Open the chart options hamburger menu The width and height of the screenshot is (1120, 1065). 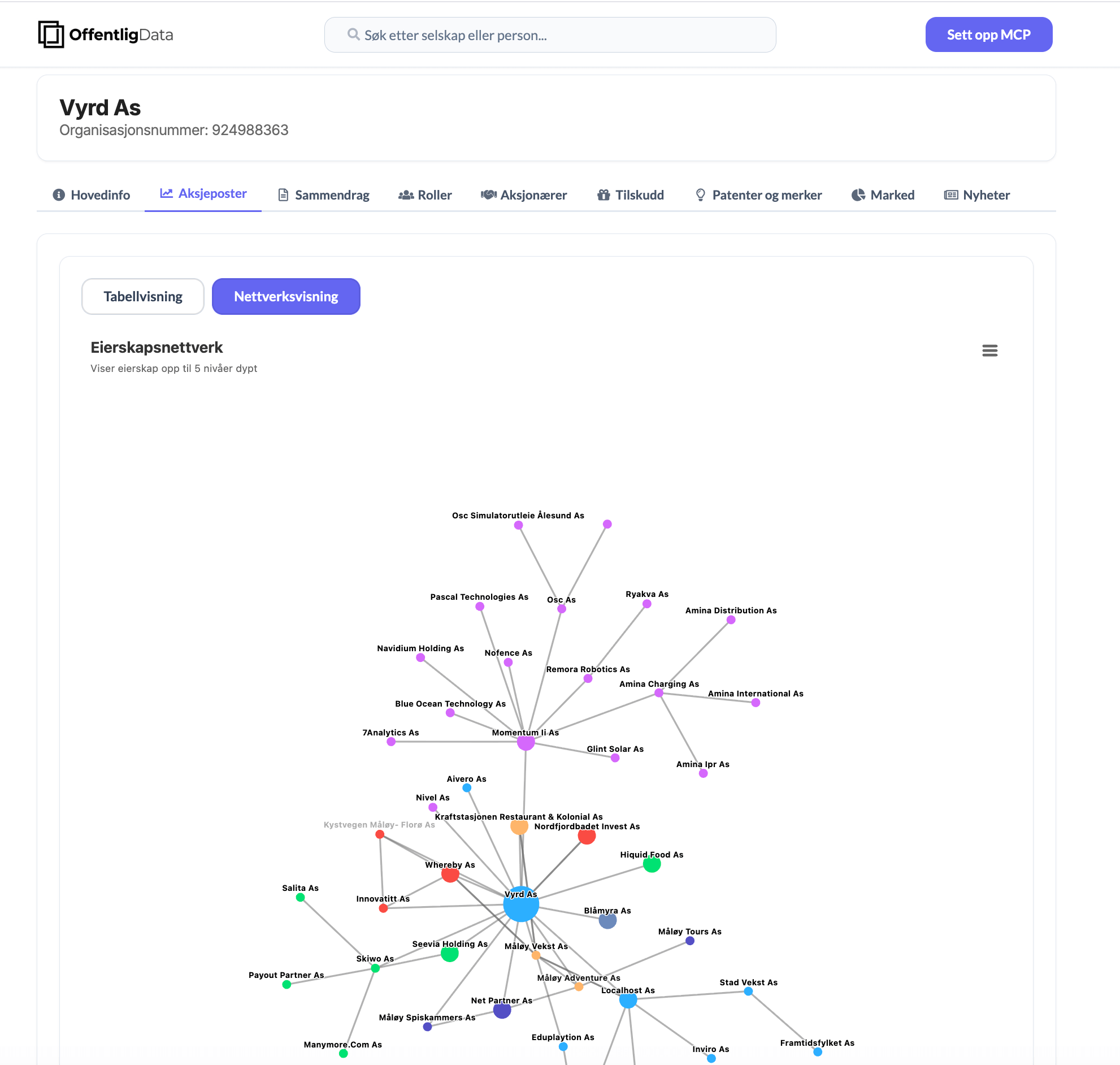pyautogui.click(x=989, y=350)
